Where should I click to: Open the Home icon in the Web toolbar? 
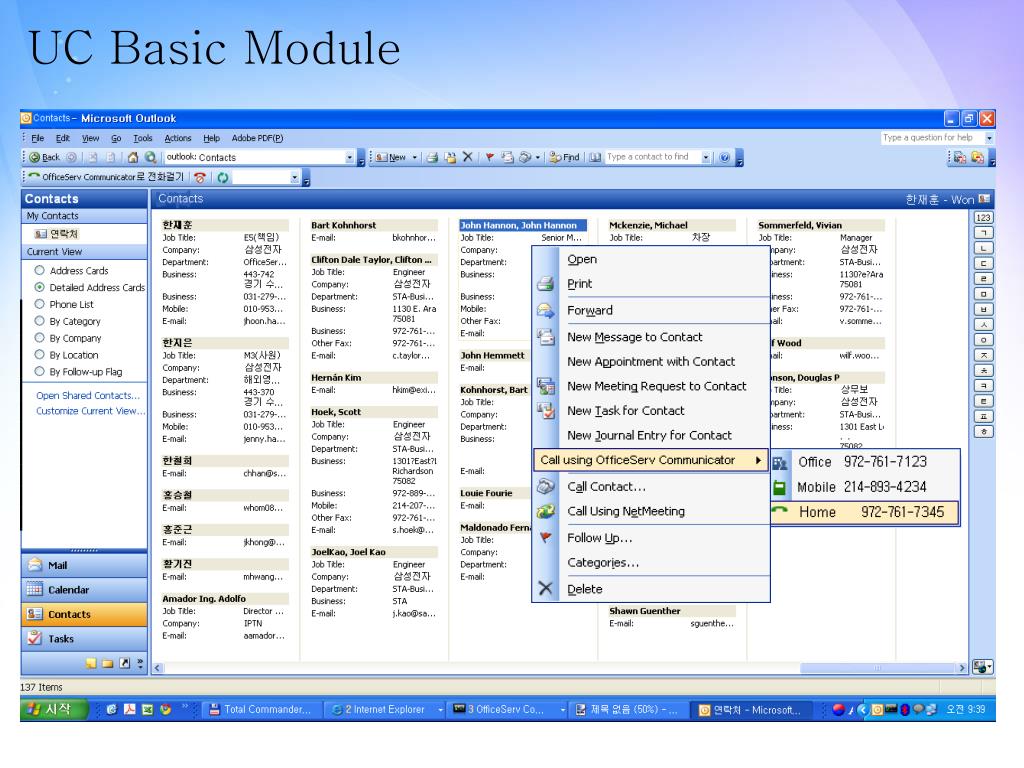[133, 157]
